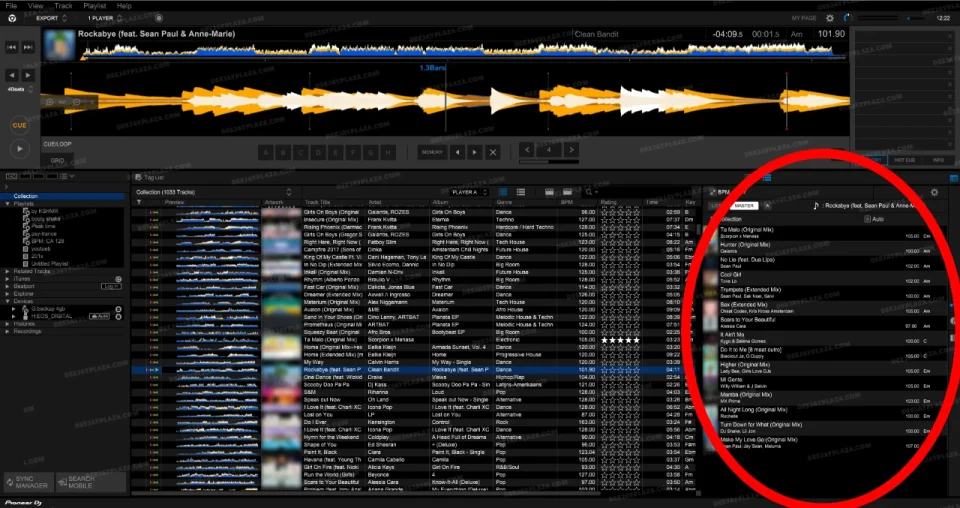This screenshot has height=508, width=960.
Task: Switch to the HOT CUE tab
Action: 904,160
